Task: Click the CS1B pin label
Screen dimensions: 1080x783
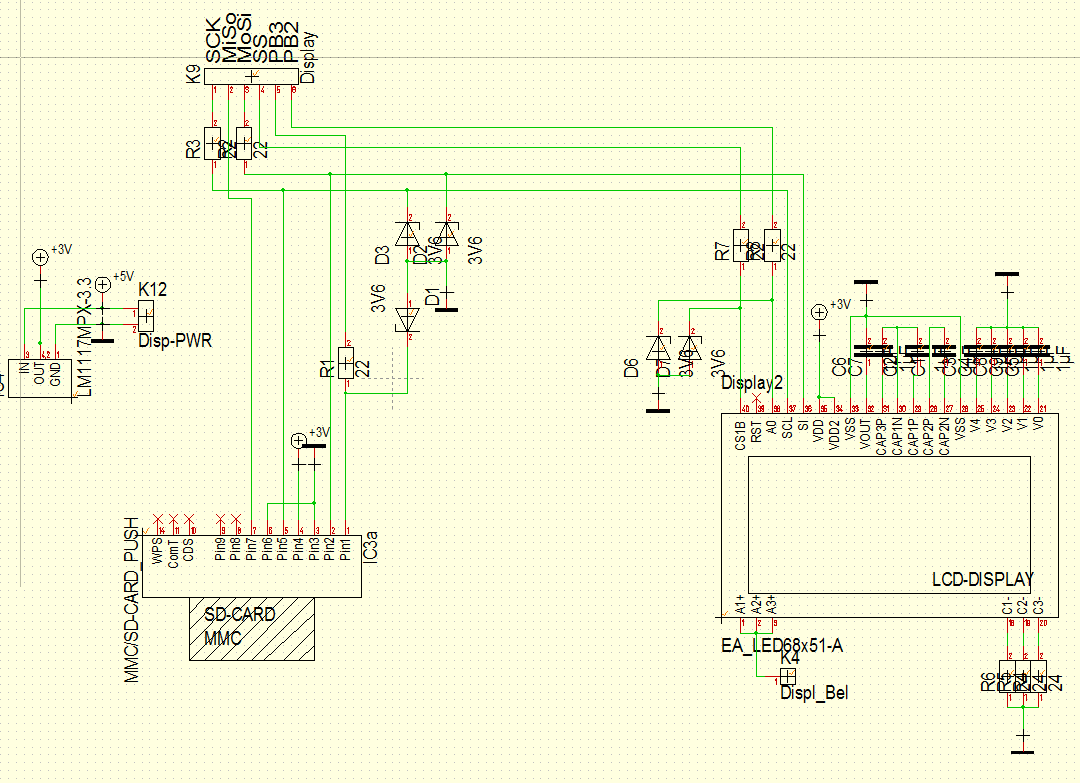Action: tap(740, 436)
